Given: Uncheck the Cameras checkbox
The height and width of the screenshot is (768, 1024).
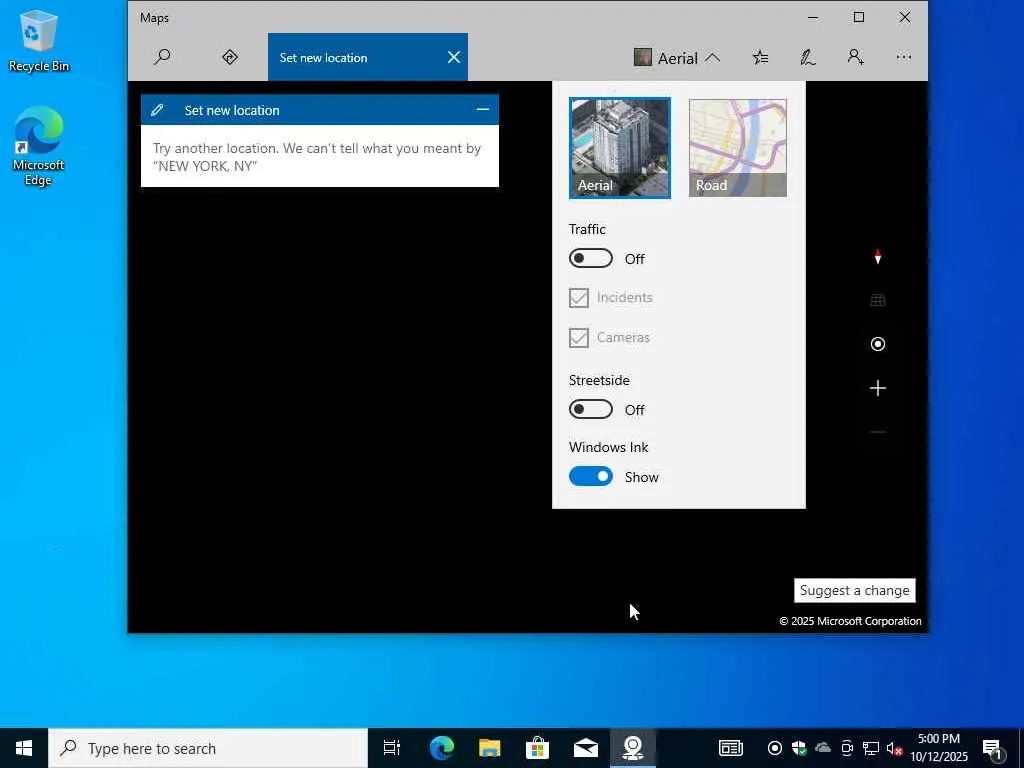Looking at the screenshot, I should click(x=579, y=338).
